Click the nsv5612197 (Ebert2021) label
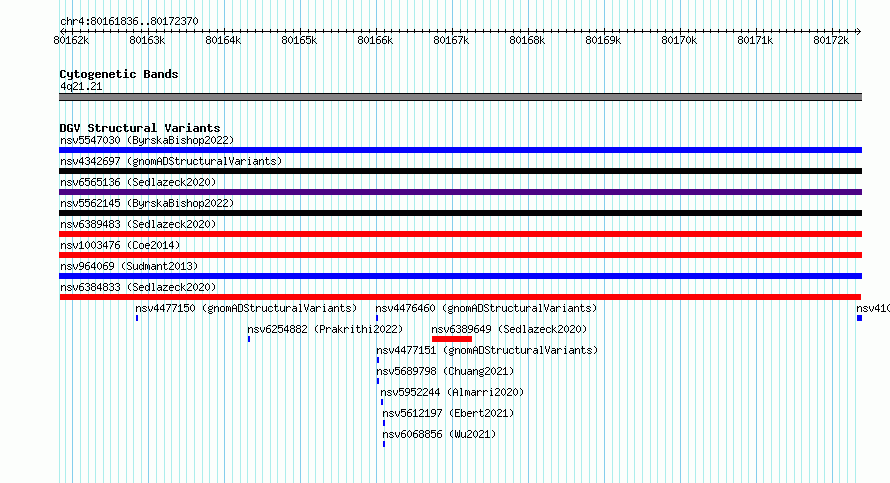This screenshot has width=890, height=483. (x=448, y=413)
